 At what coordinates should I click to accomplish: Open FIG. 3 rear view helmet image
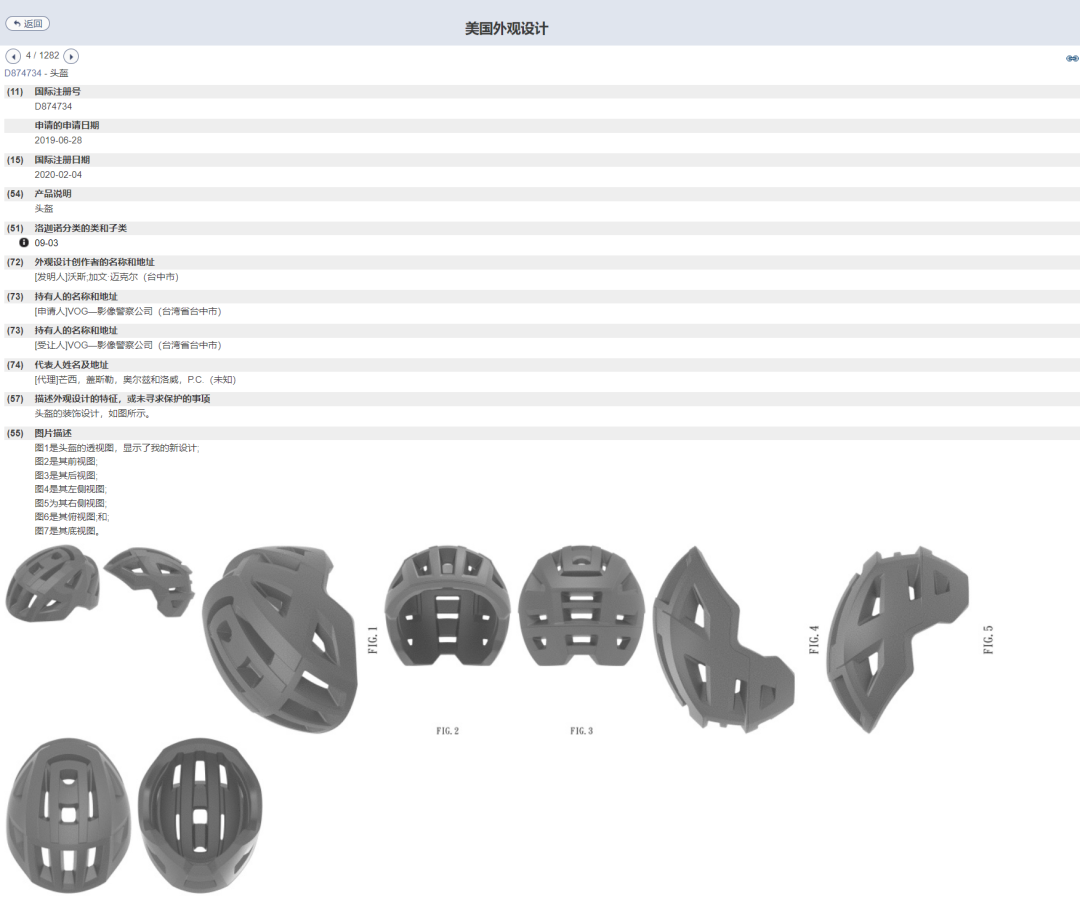click(582, 606)
